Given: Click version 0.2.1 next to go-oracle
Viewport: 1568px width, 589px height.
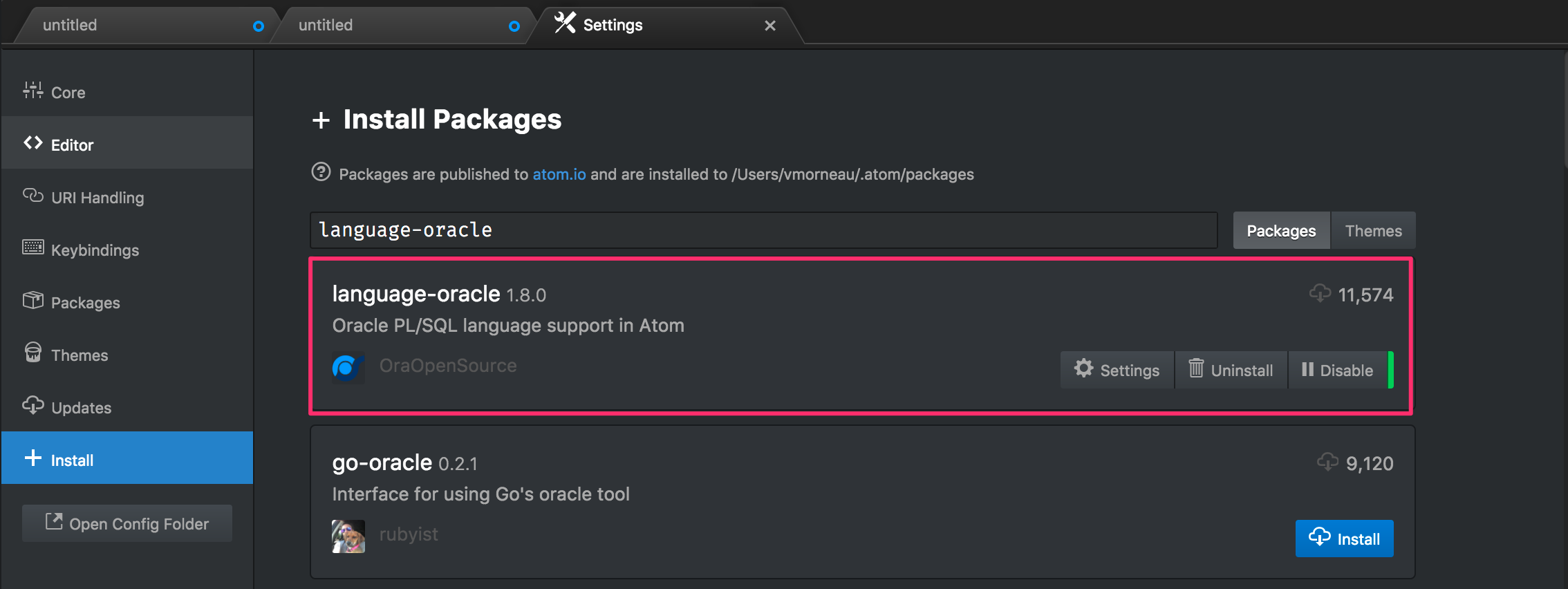Looking at the screenshot, I should 458,465.
